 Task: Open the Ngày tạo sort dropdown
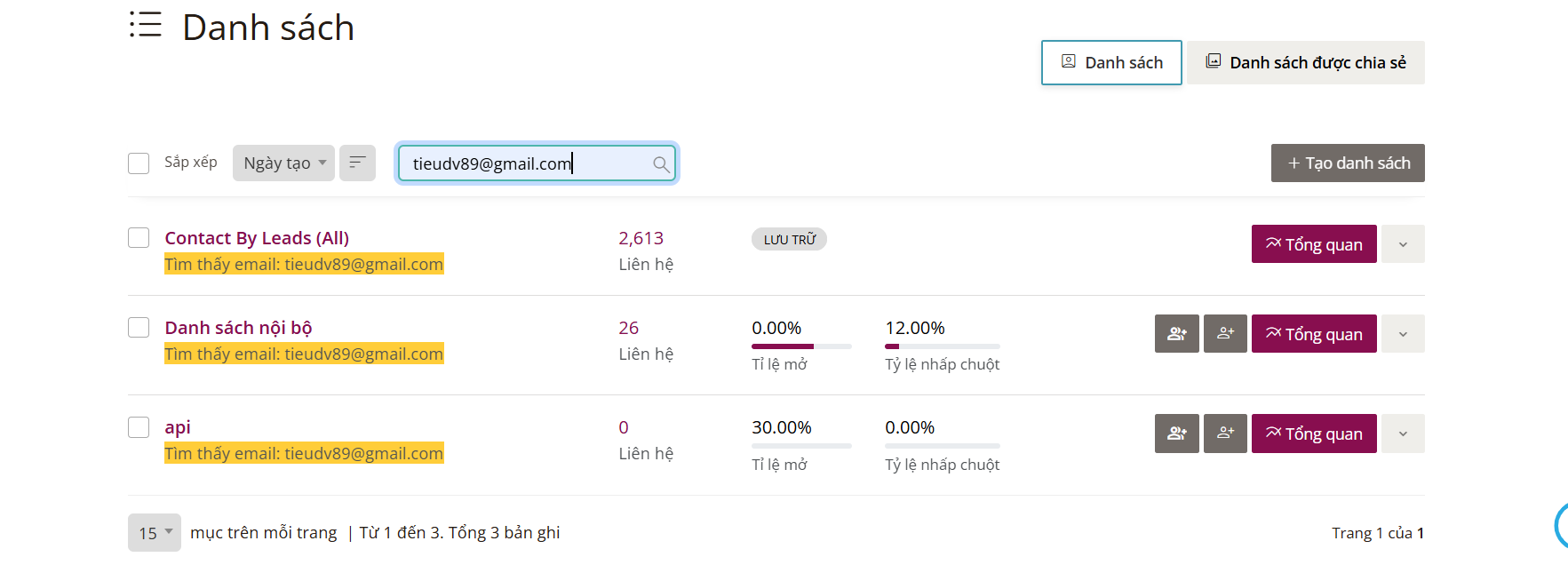click(283, 163)
